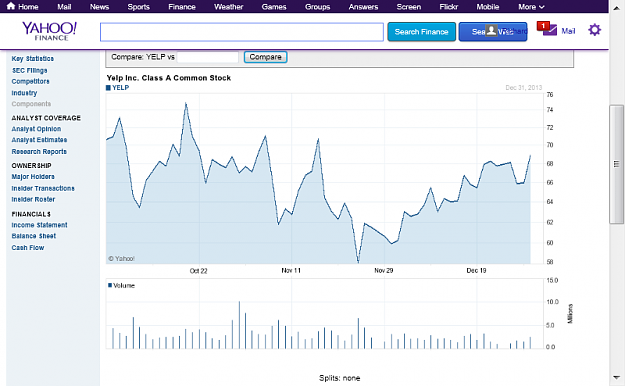Open News in top navigation
This screenshot has width=625, height=386.
pos(99,7)
